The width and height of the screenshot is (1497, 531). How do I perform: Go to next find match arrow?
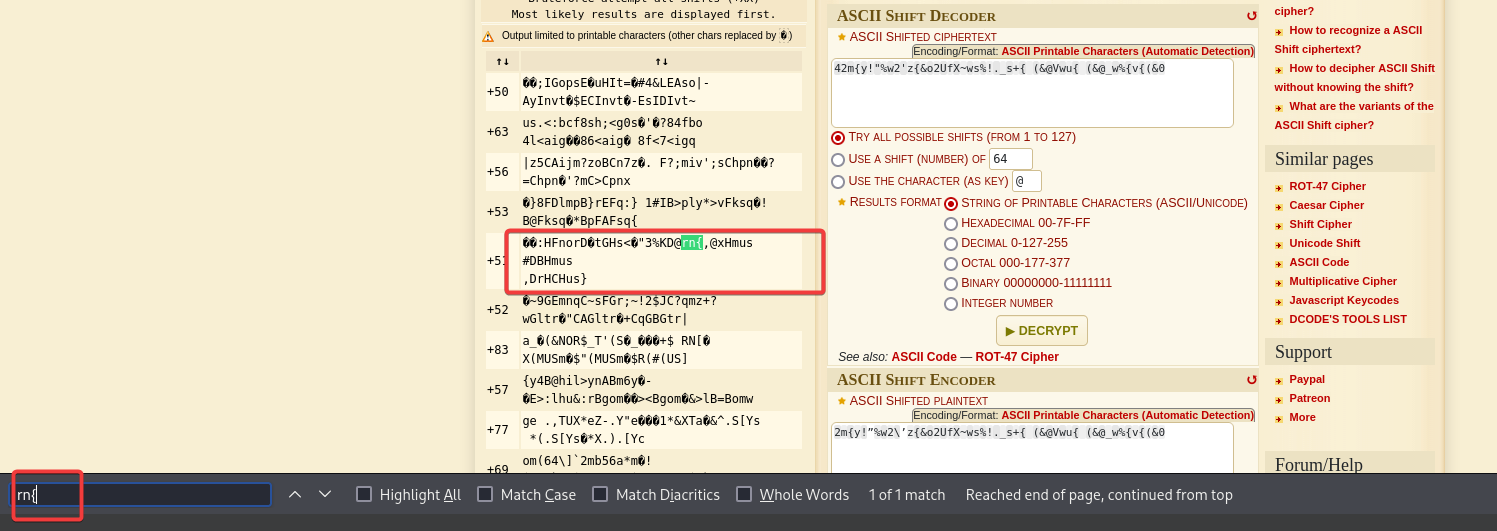pos(325,494)
